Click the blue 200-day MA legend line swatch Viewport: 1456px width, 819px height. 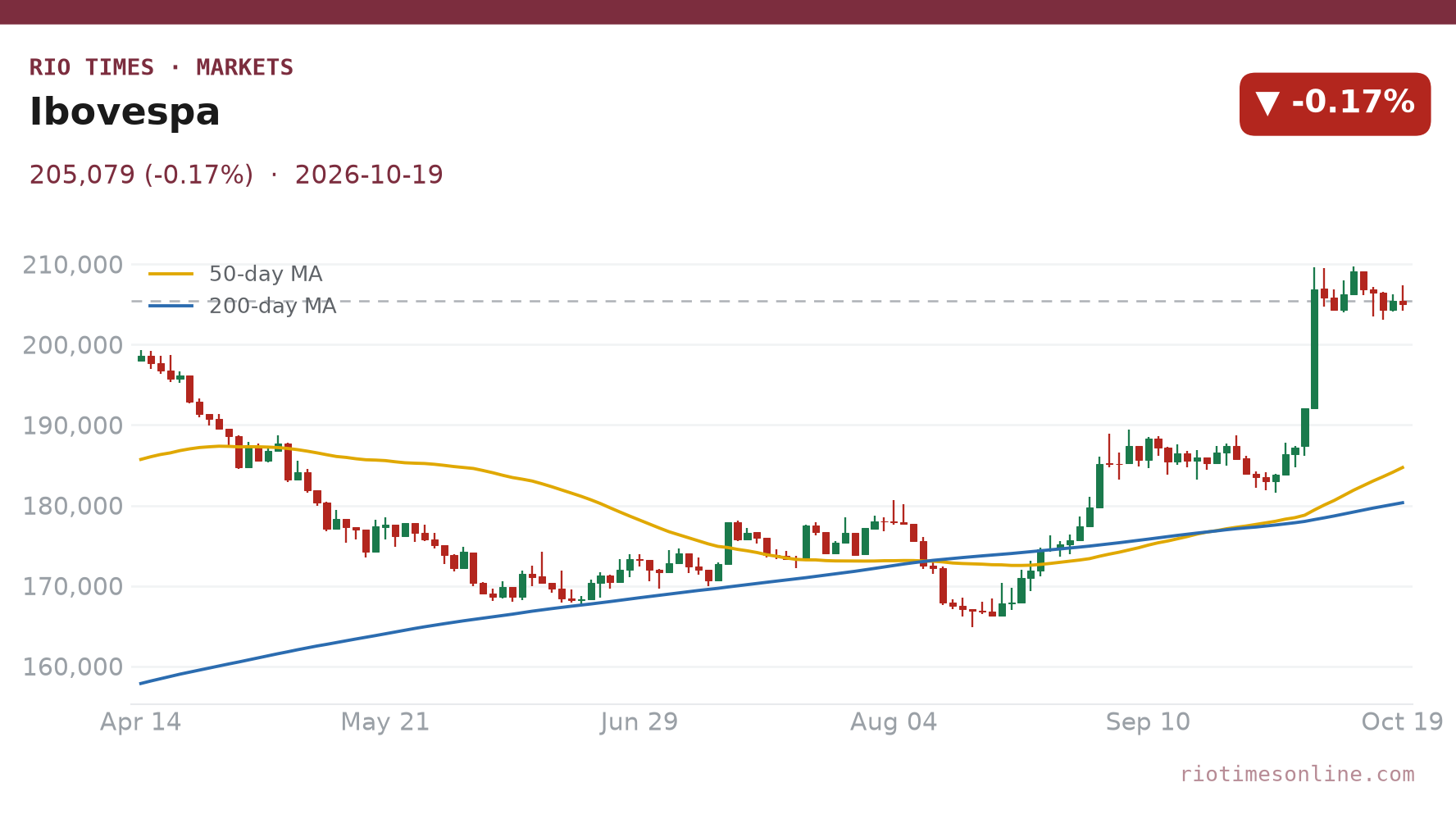[171, 306]
